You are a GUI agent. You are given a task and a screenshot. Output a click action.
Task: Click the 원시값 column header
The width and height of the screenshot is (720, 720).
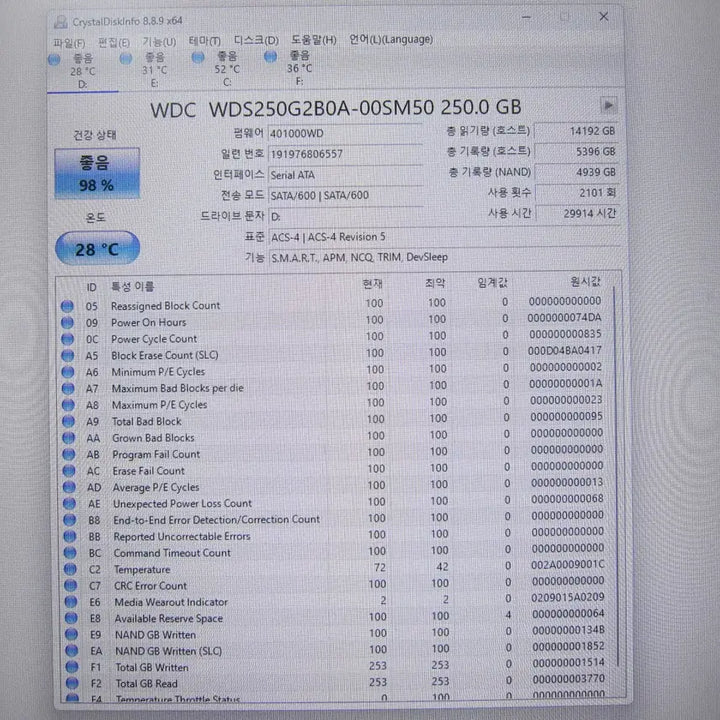tap(585, 282)
